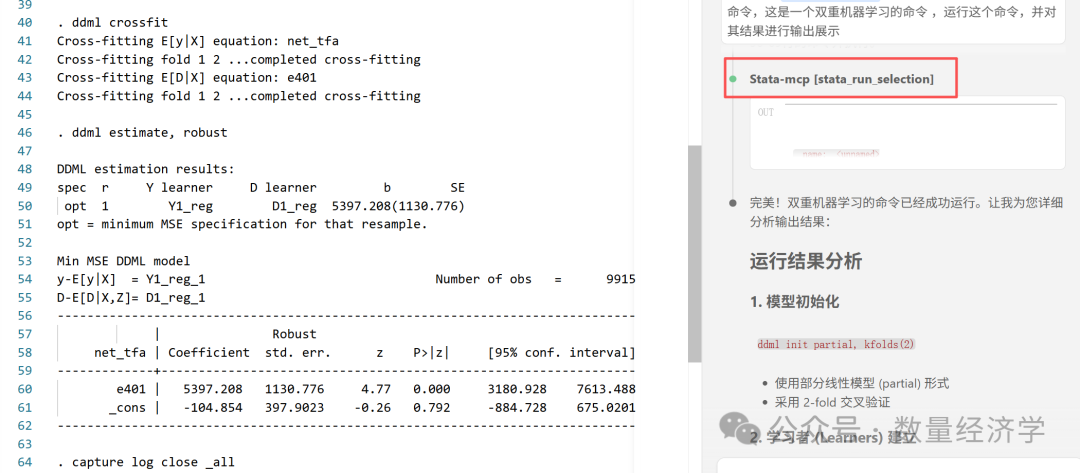The image size is (1080, 473).
Task: Click the bullet '使用部分线性模型 (partial) 形式'
Action: (862, 383)
